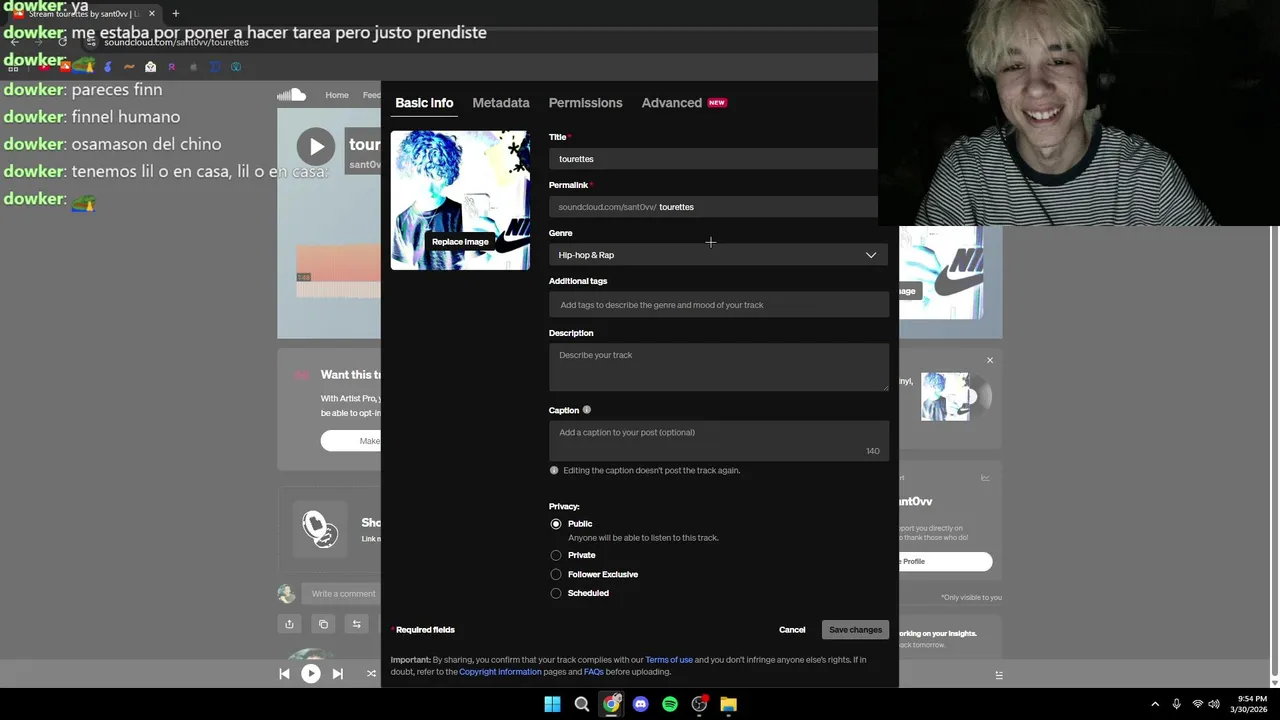This screenshot has width=1280, height=720.
Task: Click the Caption text field
Action: pos(718,441)
